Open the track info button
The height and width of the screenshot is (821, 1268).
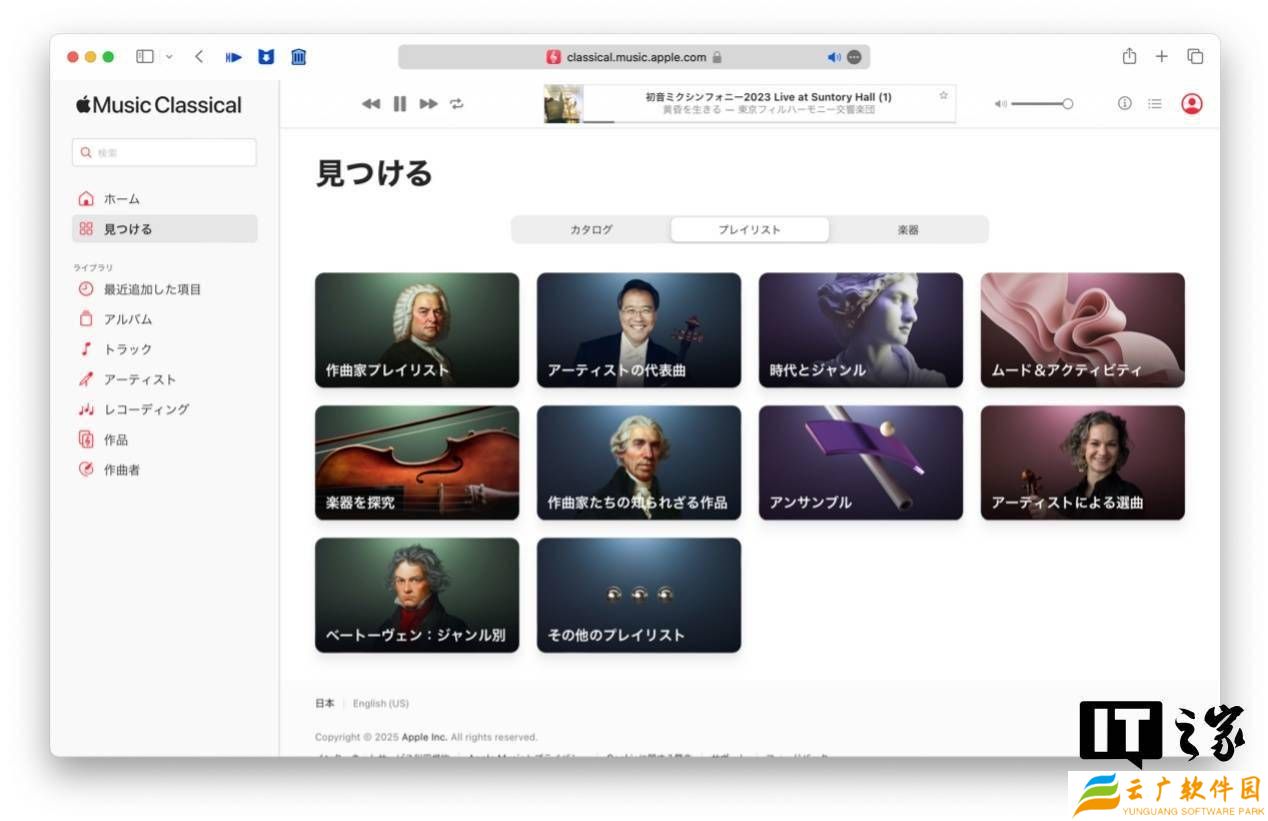pyautogui.click(x=1124, y=103)
